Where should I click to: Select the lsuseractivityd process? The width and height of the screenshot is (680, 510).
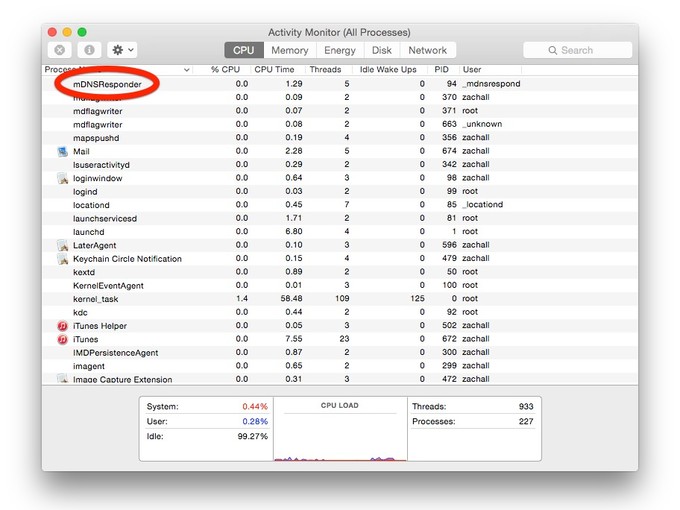[340, 165]
